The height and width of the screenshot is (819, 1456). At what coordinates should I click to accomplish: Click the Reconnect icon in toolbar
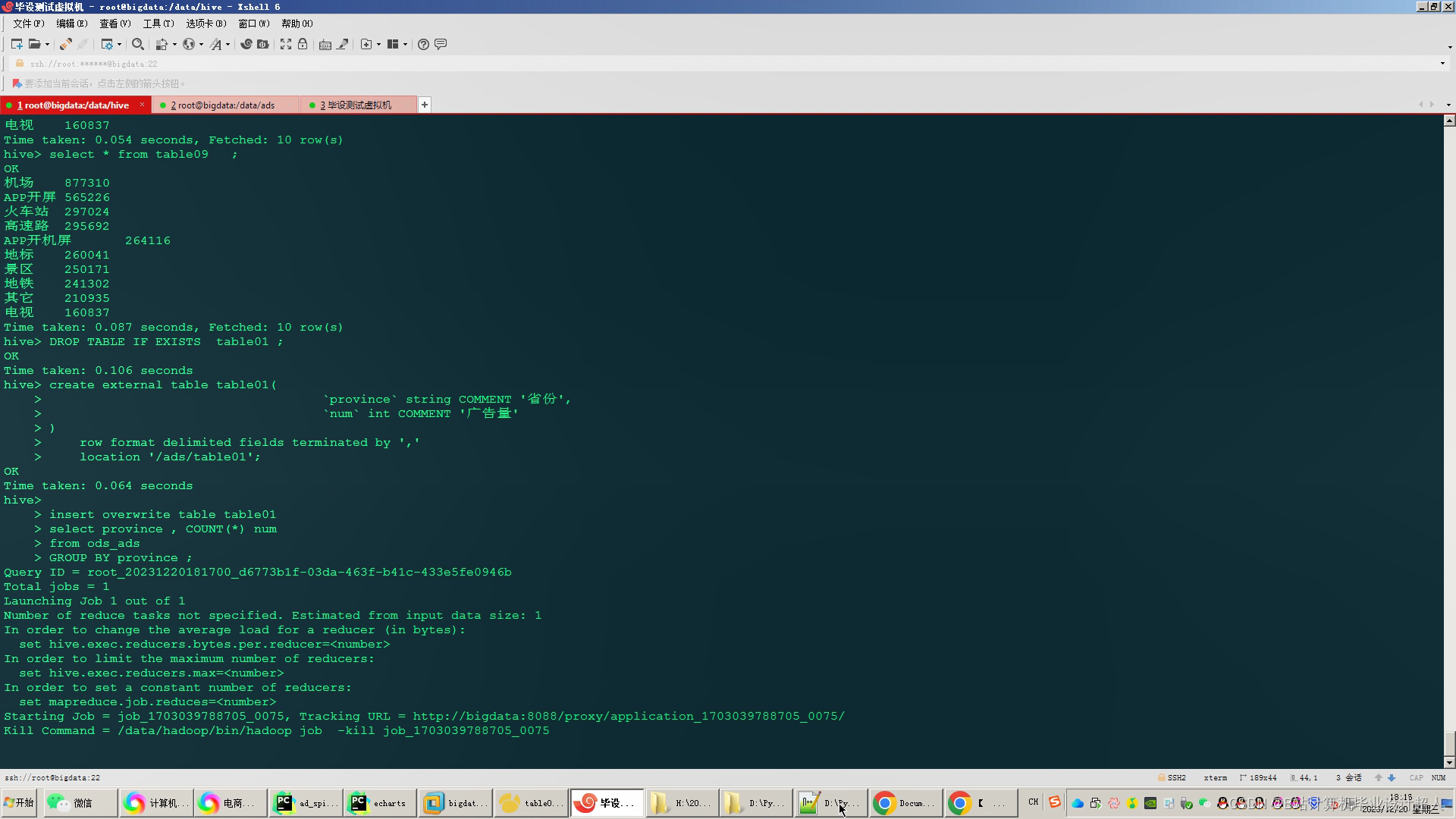66,44
